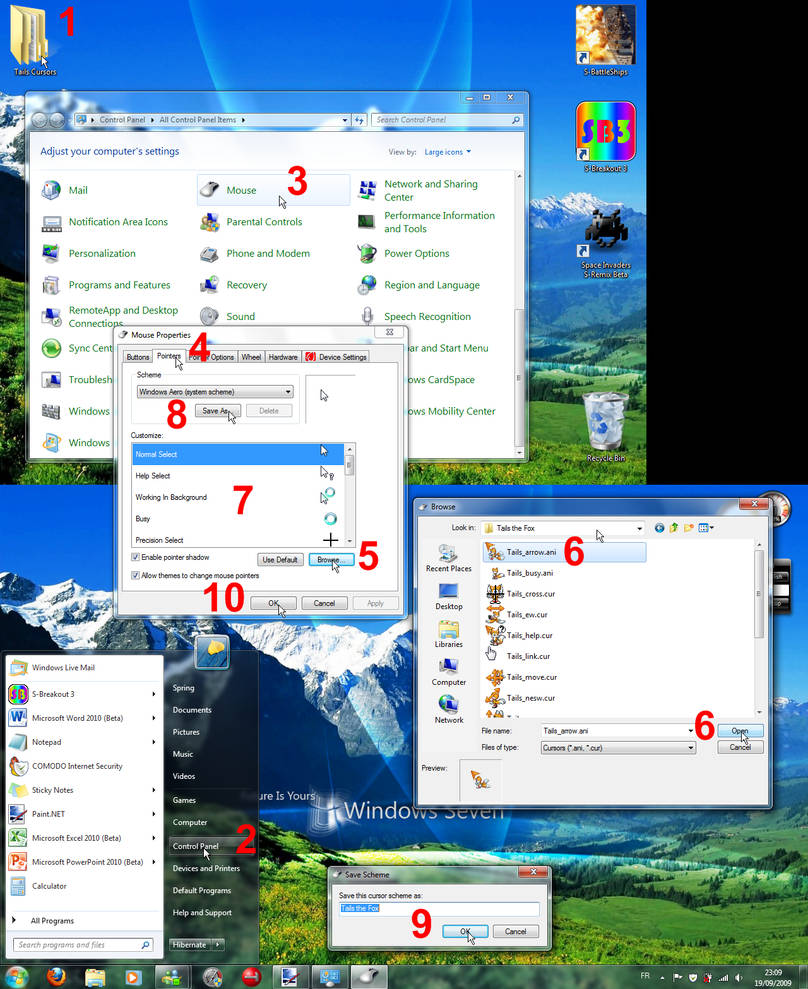Select Computer in Browse places bar
Screen dimensions: 808x989
pos(448,672)
